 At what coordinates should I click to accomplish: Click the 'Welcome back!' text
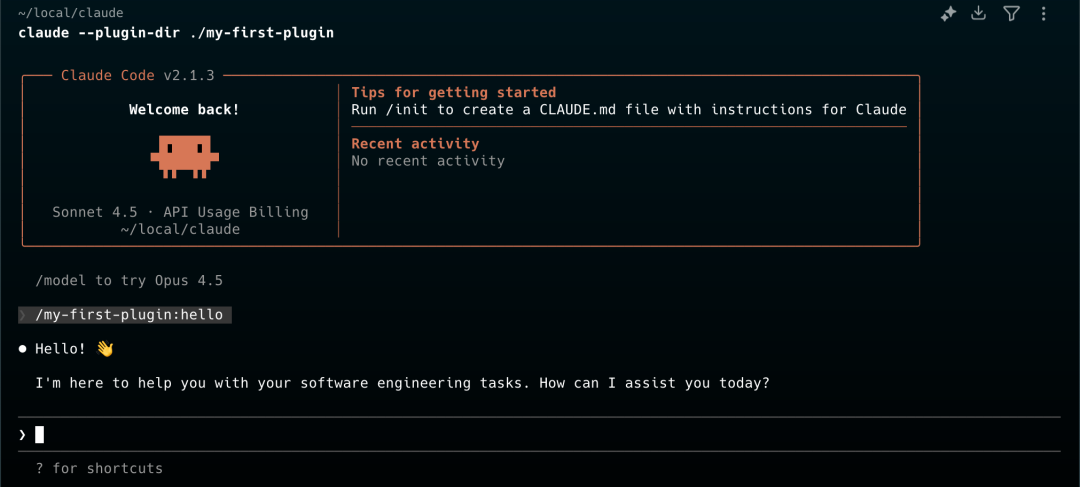point(185,110)
